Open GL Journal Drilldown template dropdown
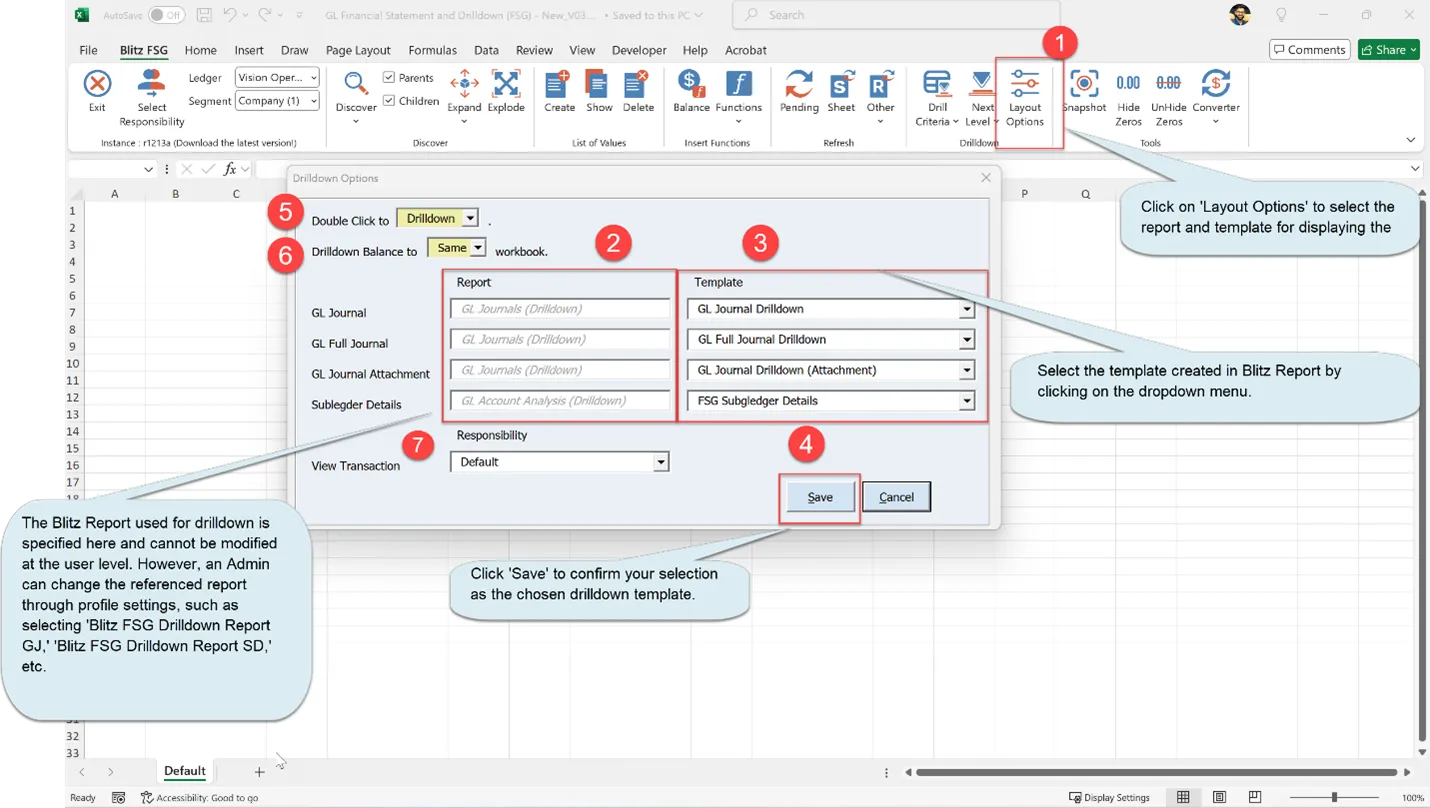This screenshot has height=808, width=1430. (x=967, y=310)
